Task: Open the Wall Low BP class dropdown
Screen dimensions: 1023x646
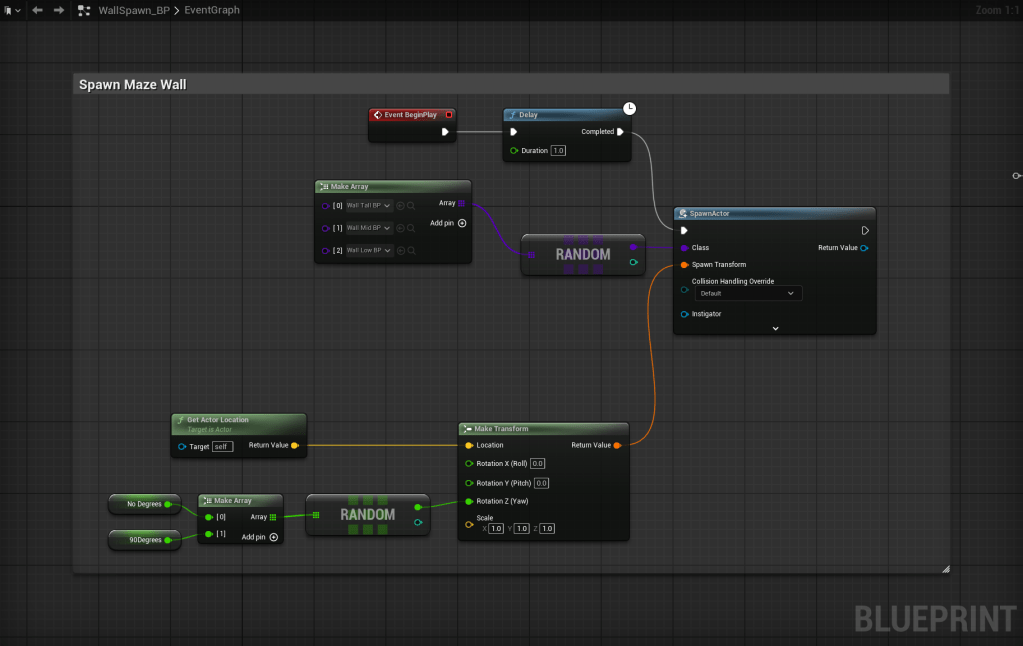Action: tap(368, 250)
